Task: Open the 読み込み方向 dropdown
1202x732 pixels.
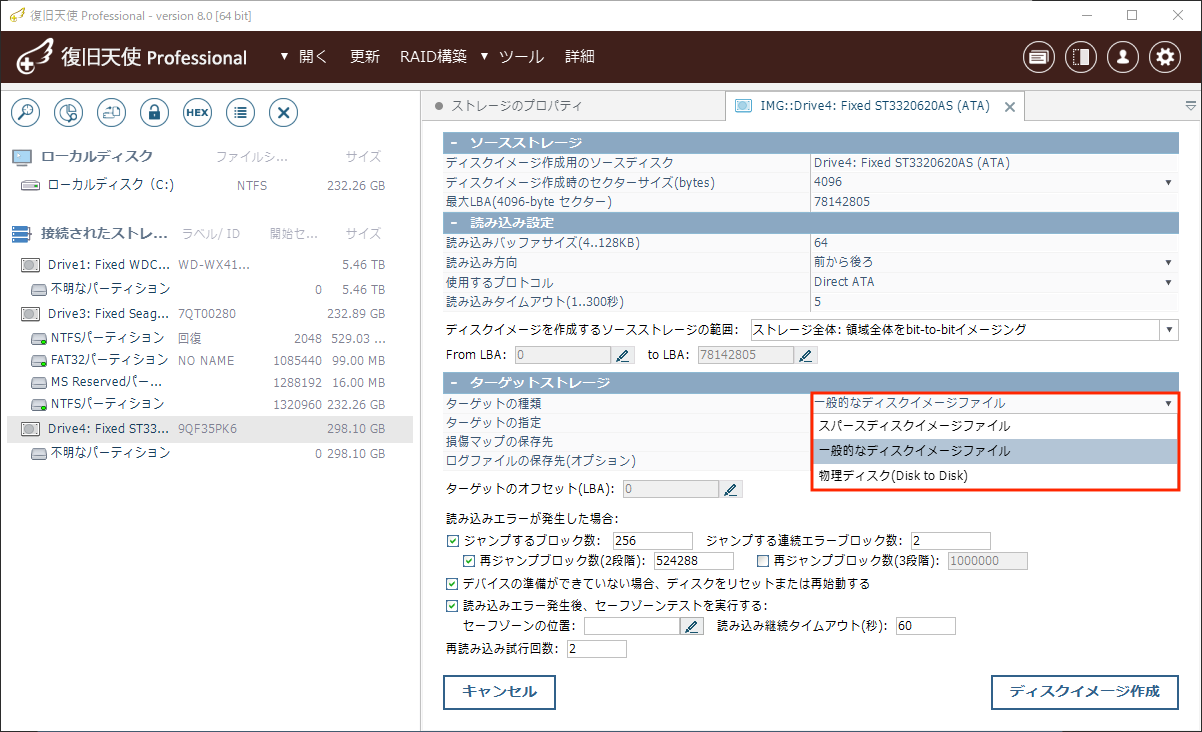Action: (1168, 263)
